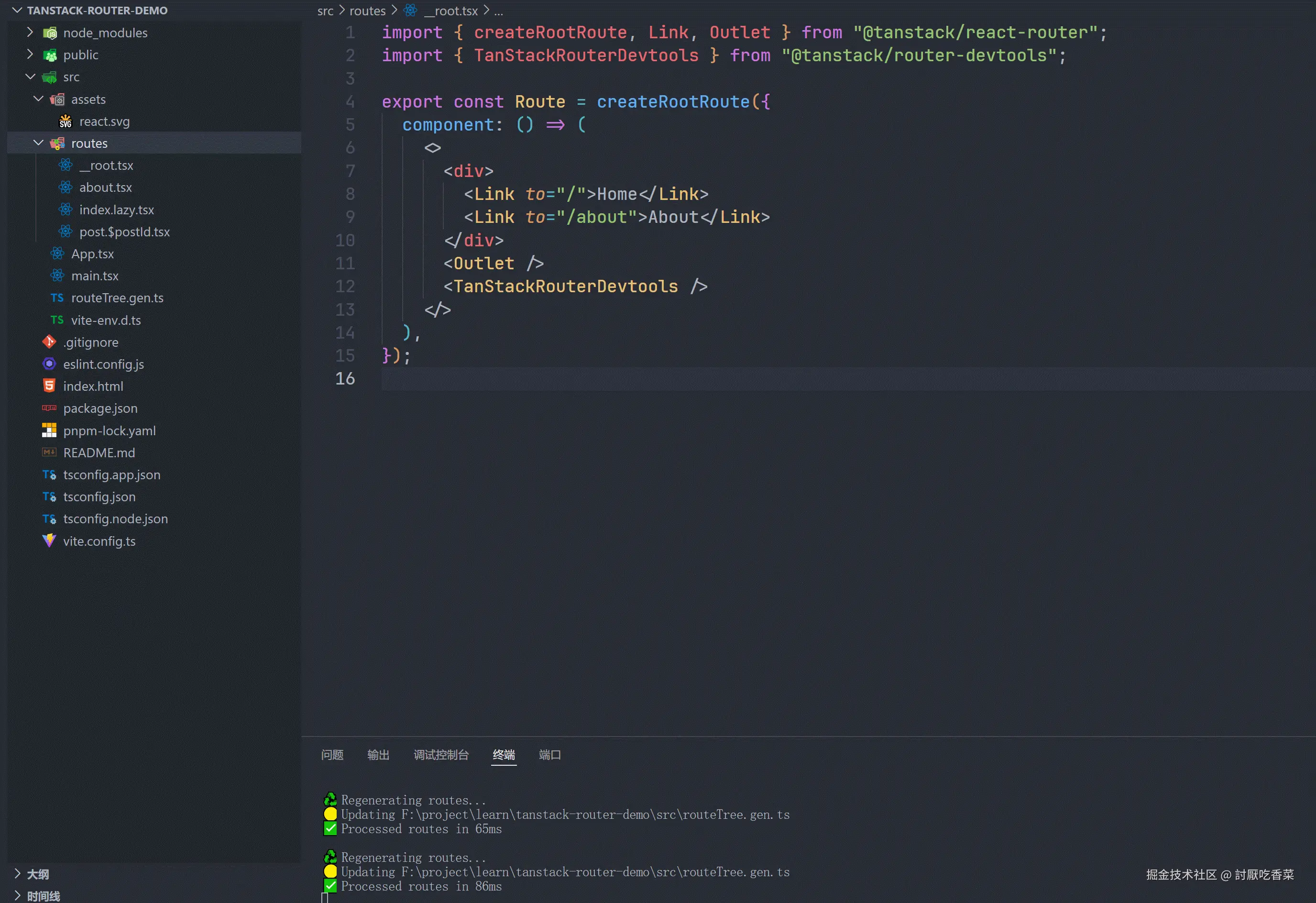Click the Vite icon of vite.config.ts
This screenshot has height=903, width=1316.
point(49,541)
